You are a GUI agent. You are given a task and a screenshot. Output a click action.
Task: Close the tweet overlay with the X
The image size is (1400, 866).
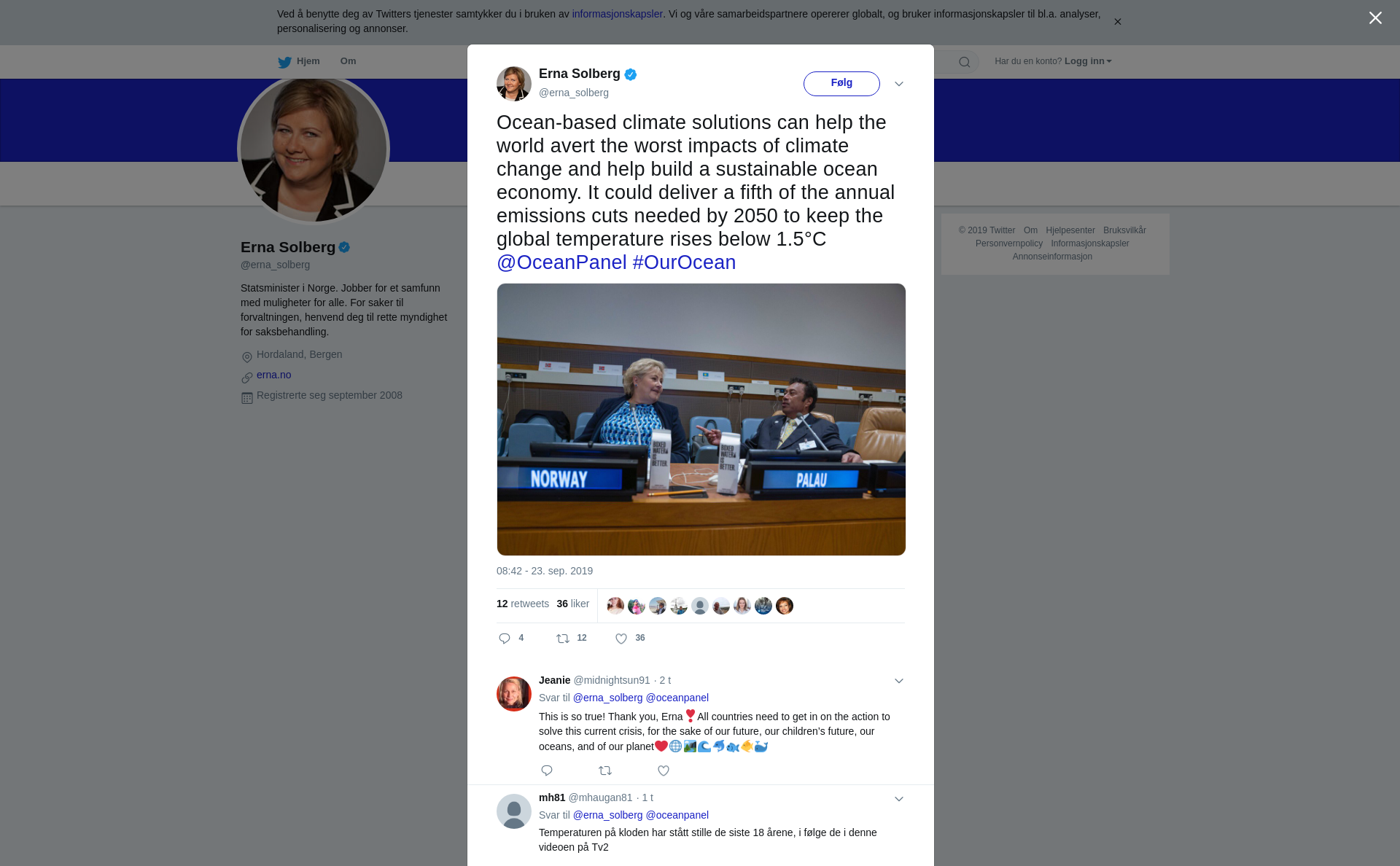(1375, 18)
